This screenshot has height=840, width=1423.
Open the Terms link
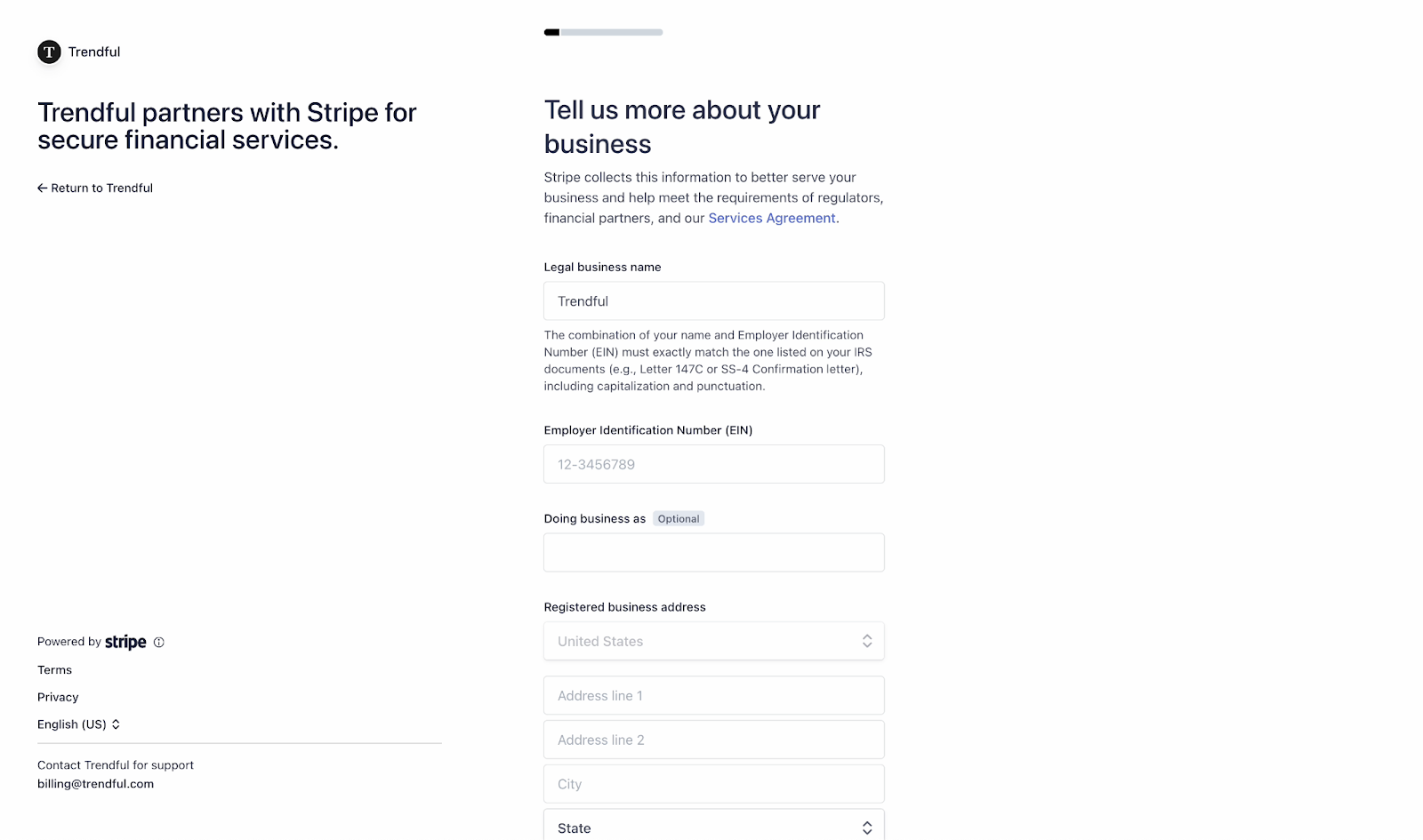(54, 669)
